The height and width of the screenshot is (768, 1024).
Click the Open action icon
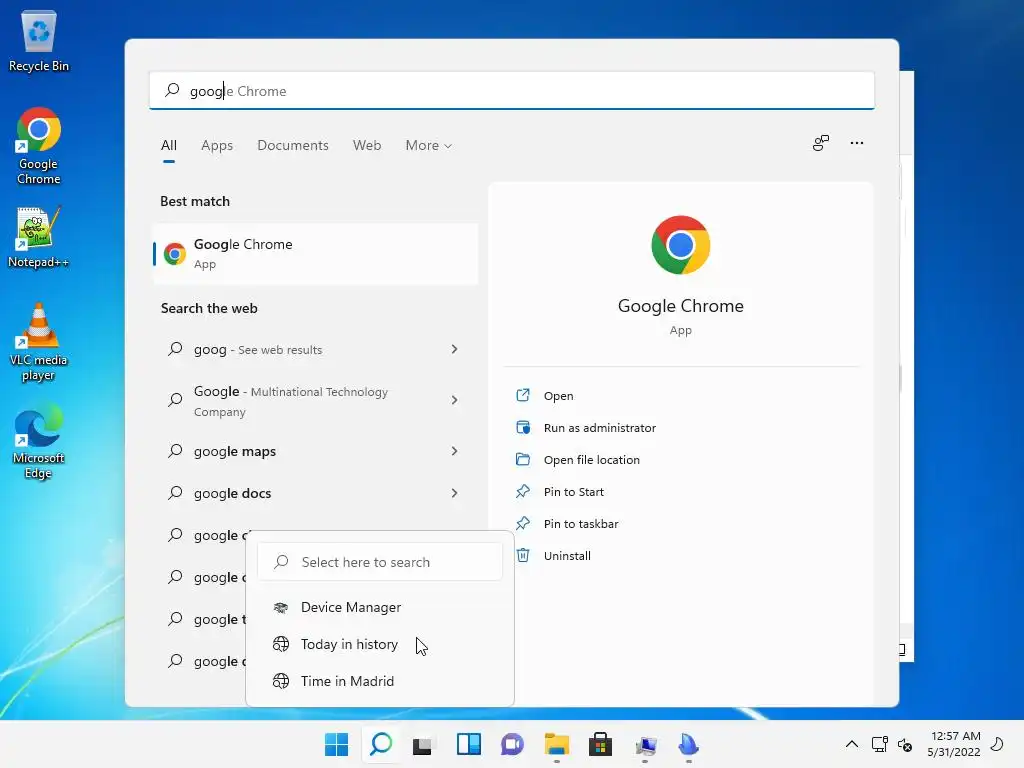click(522, 395)
